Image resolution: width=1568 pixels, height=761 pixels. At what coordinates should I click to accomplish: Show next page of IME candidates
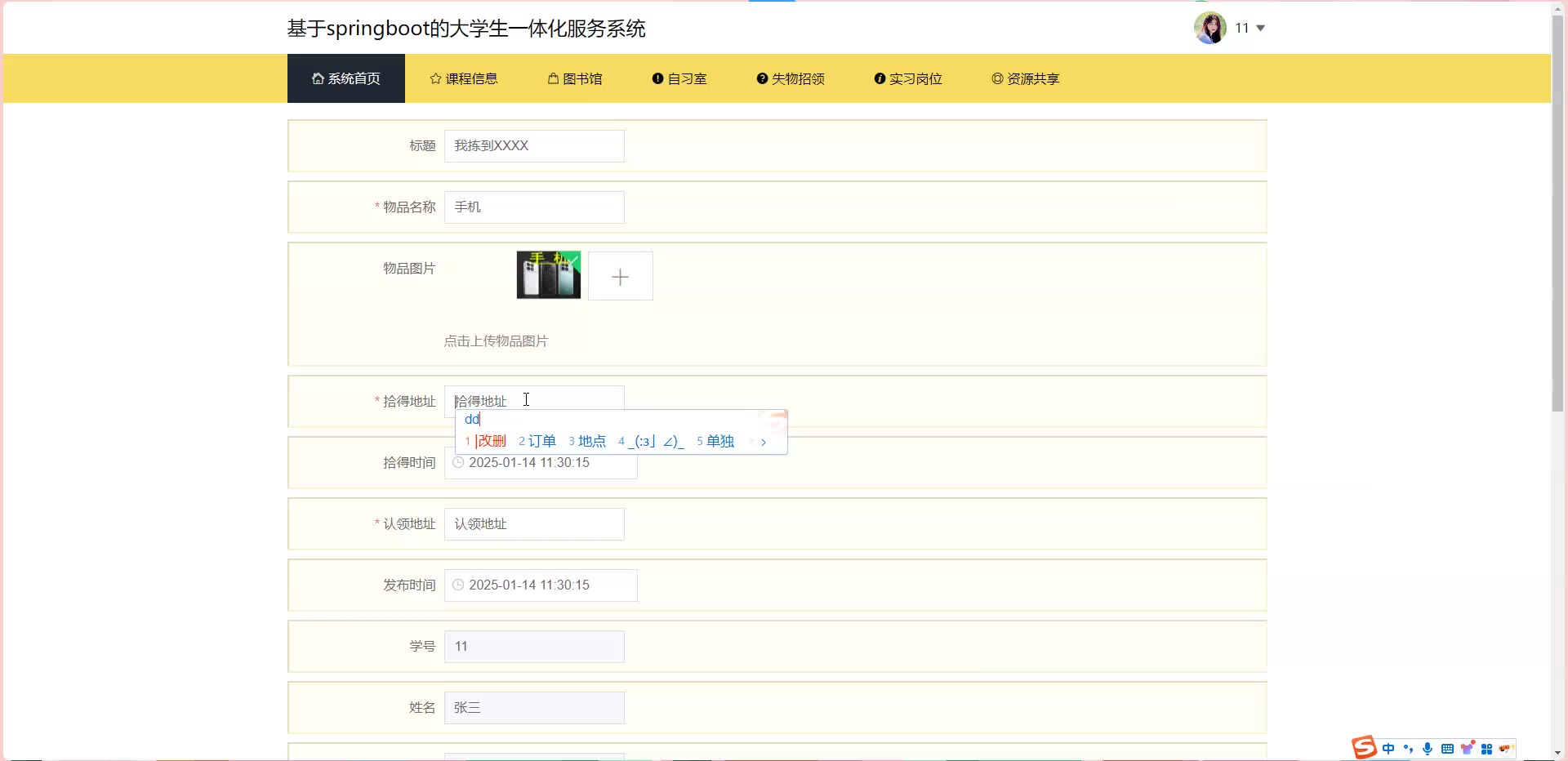point(764,443)
